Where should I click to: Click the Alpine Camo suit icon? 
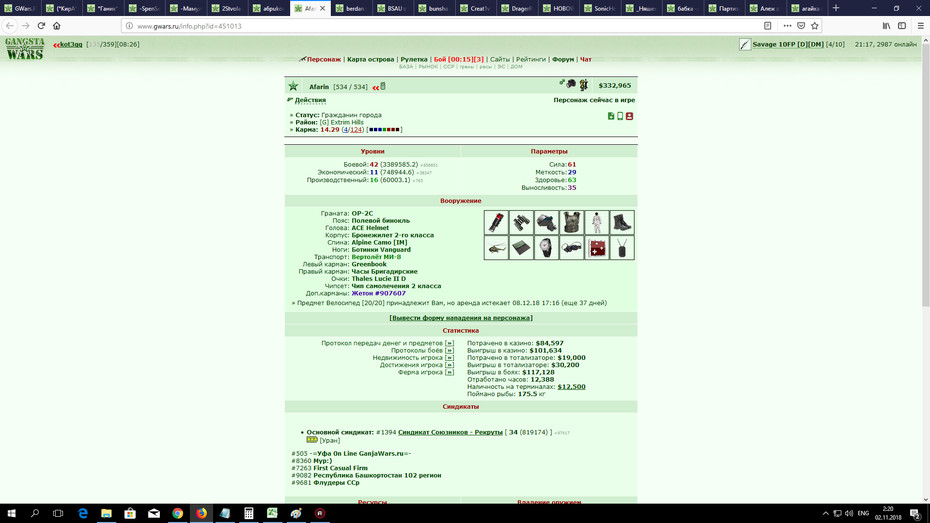click(x=597, y=222)
